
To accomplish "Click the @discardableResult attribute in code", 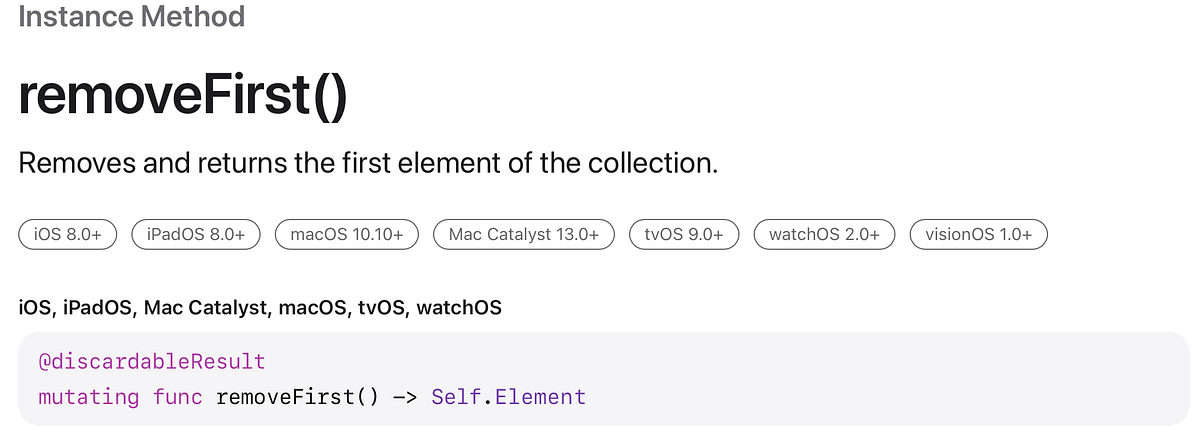I will pyautogui.click(x=151, y=361).
